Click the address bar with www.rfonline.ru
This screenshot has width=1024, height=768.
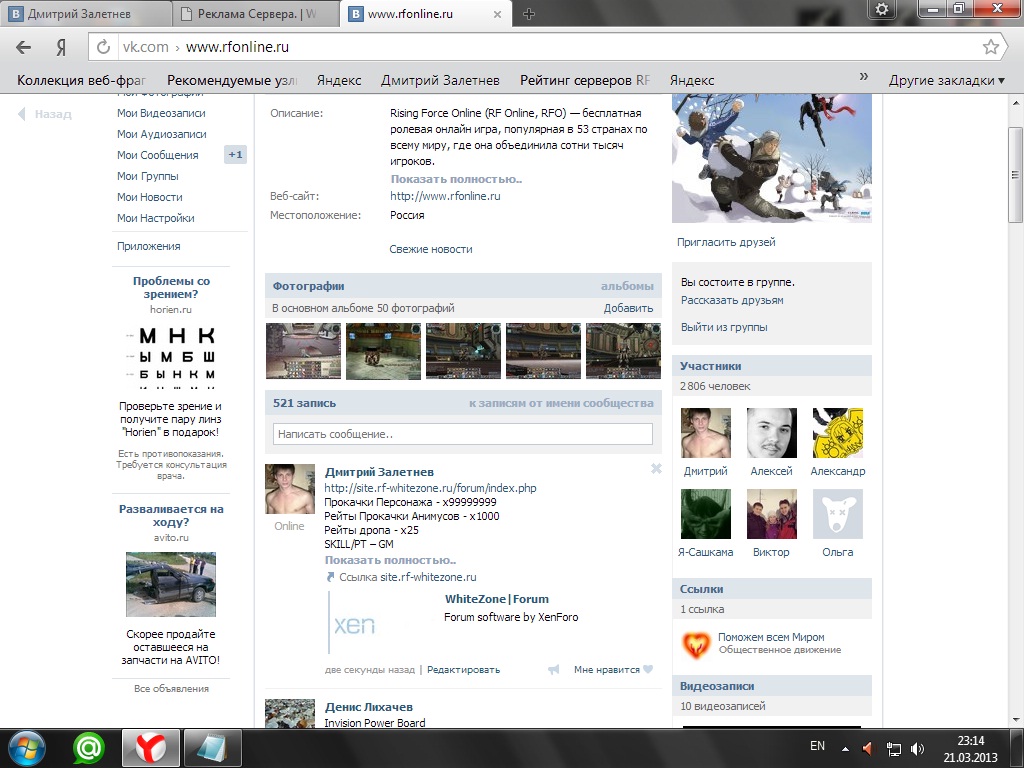point(549,47)
